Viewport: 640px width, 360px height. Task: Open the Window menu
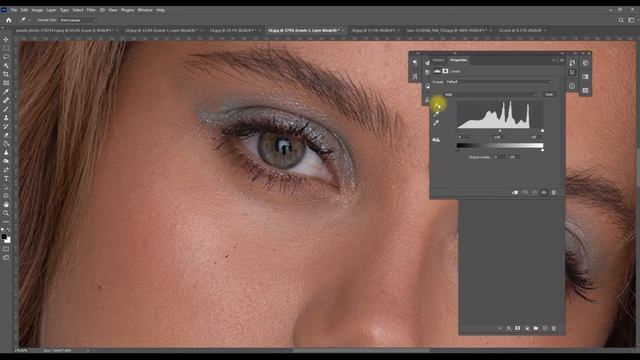tap(144, 10)
